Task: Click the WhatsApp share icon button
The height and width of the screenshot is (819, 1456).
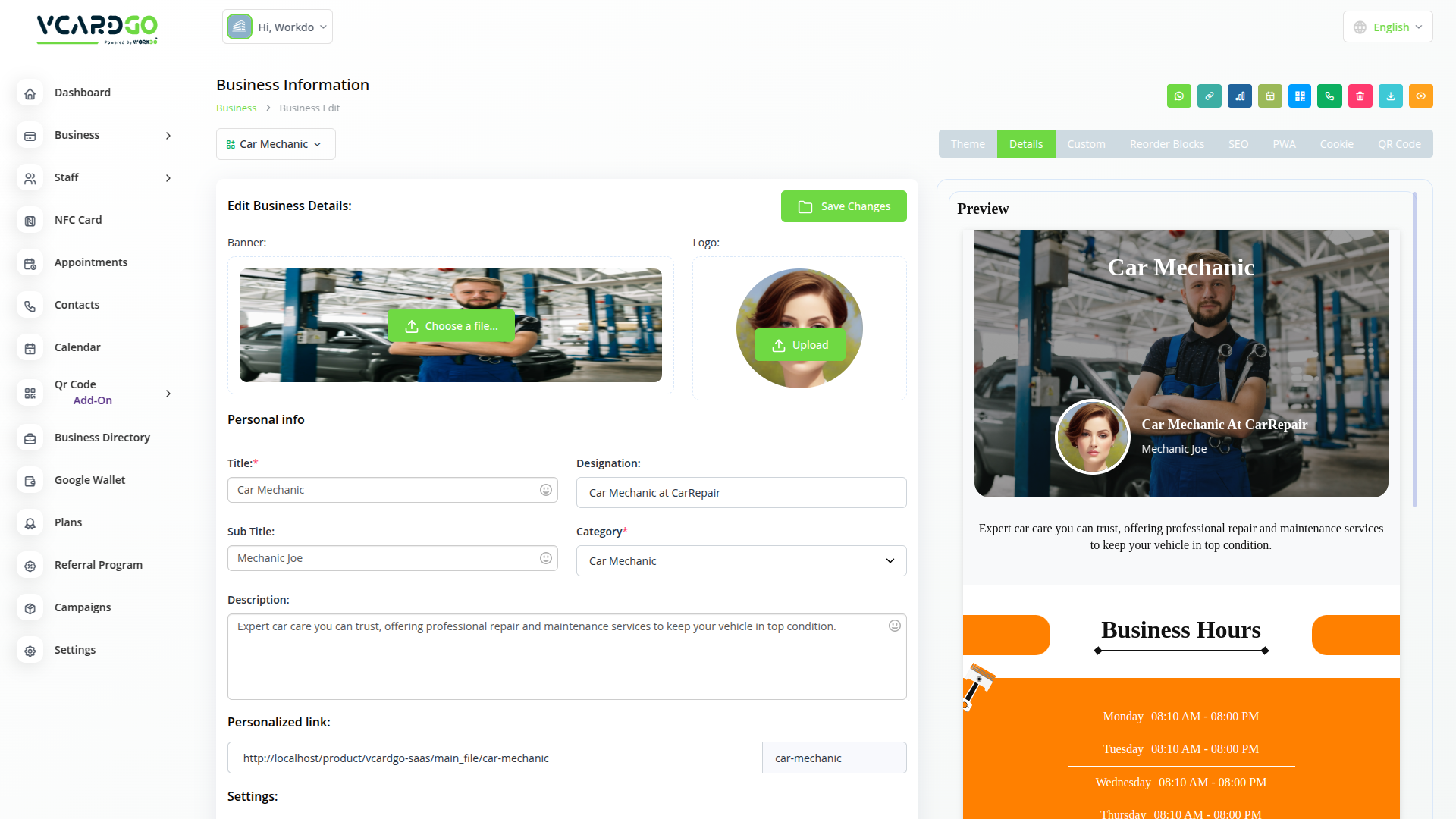Action: [1178, 96]
